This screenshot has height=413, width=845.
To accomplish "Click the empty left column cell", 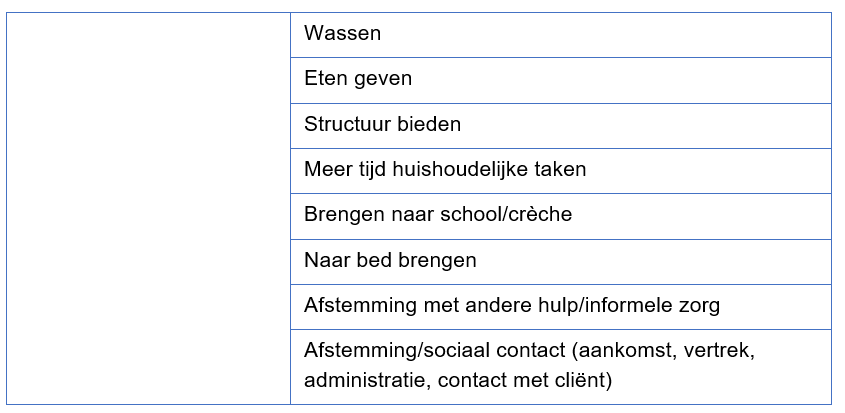I will [x=148, y=208].
